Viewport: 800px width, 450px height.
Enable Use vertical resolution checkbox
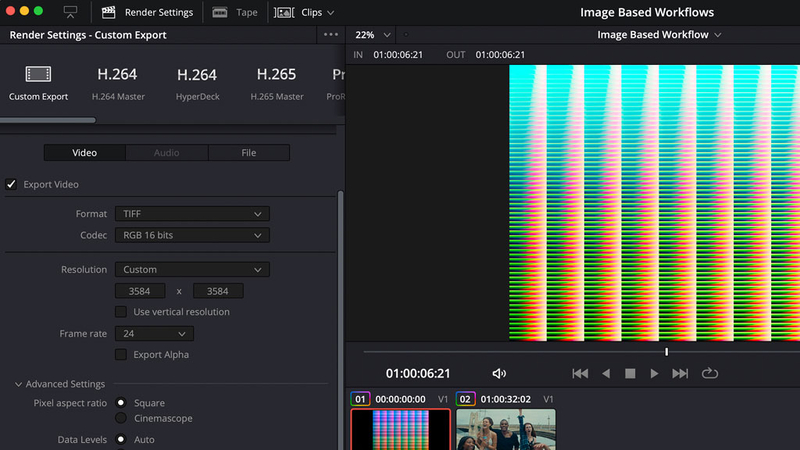pyautogui.click(x=121, y=312)
